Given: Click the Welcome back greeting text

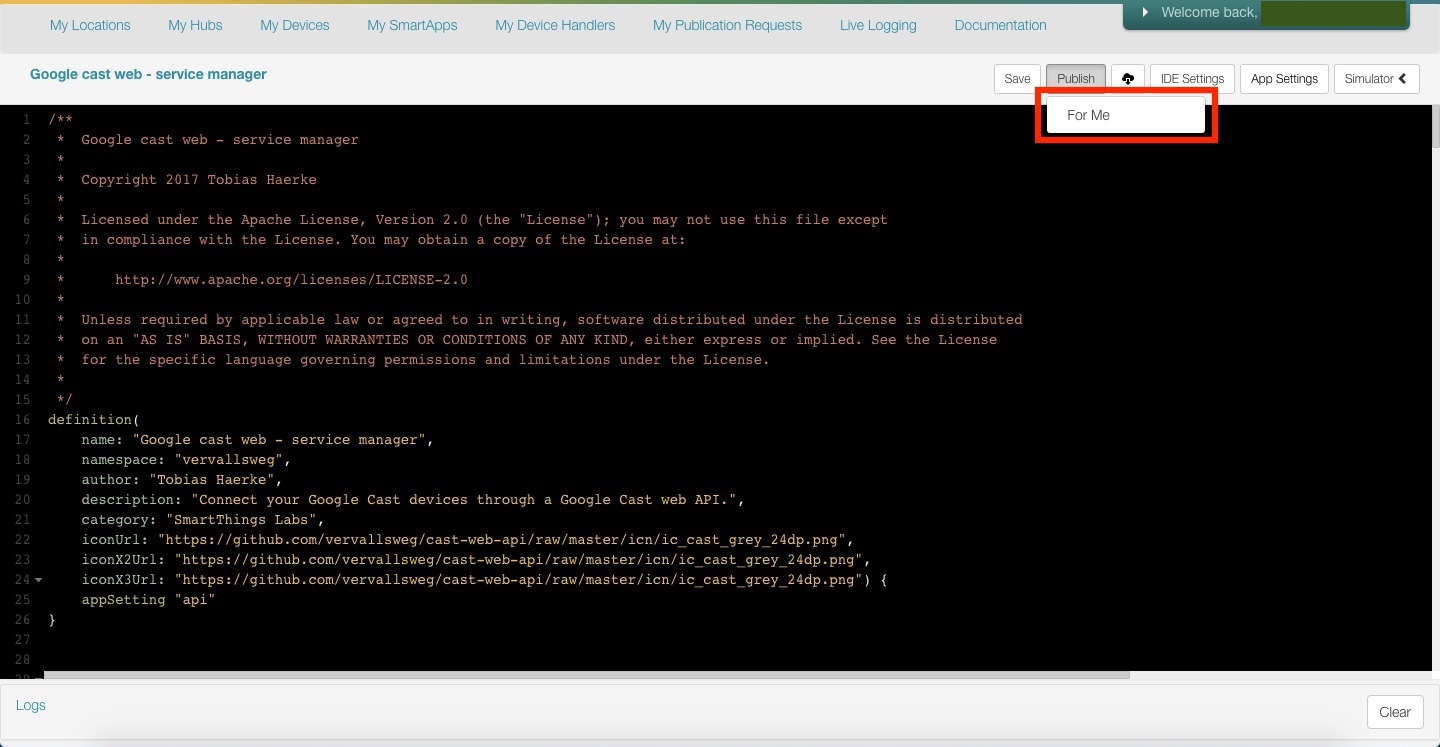Looking at the screenshot, I should (1209, 13).
